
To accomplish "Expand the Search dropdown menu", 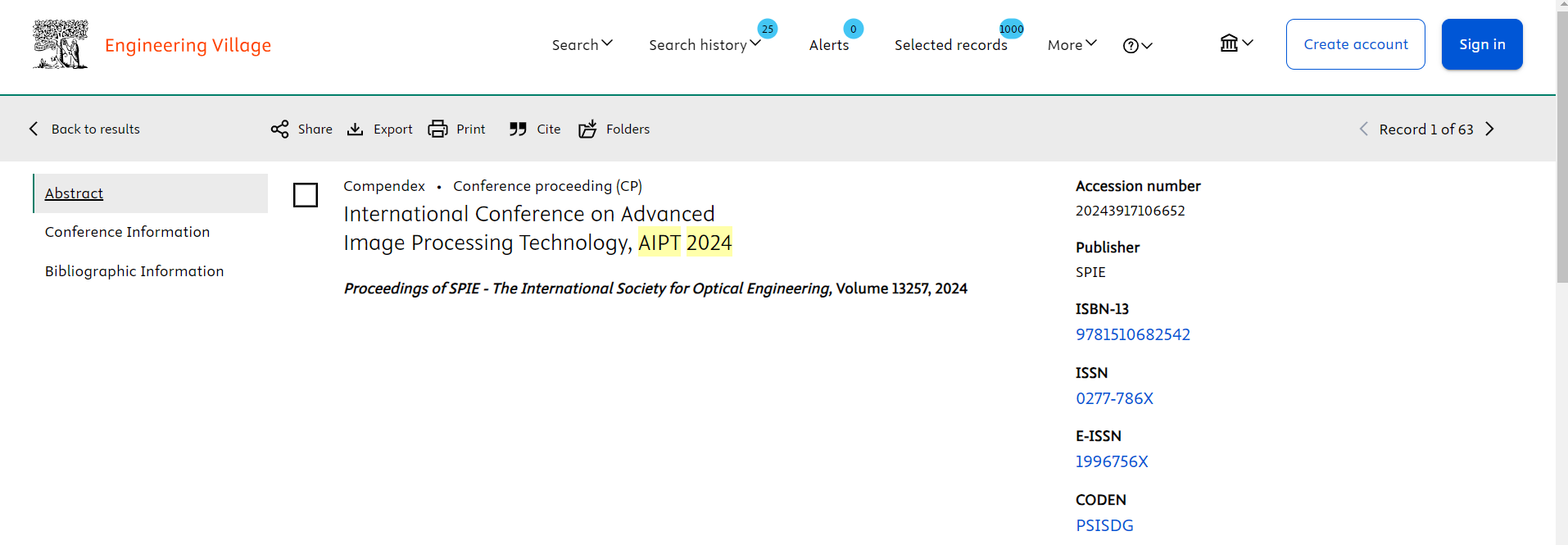I will click(x=582, y=44).
